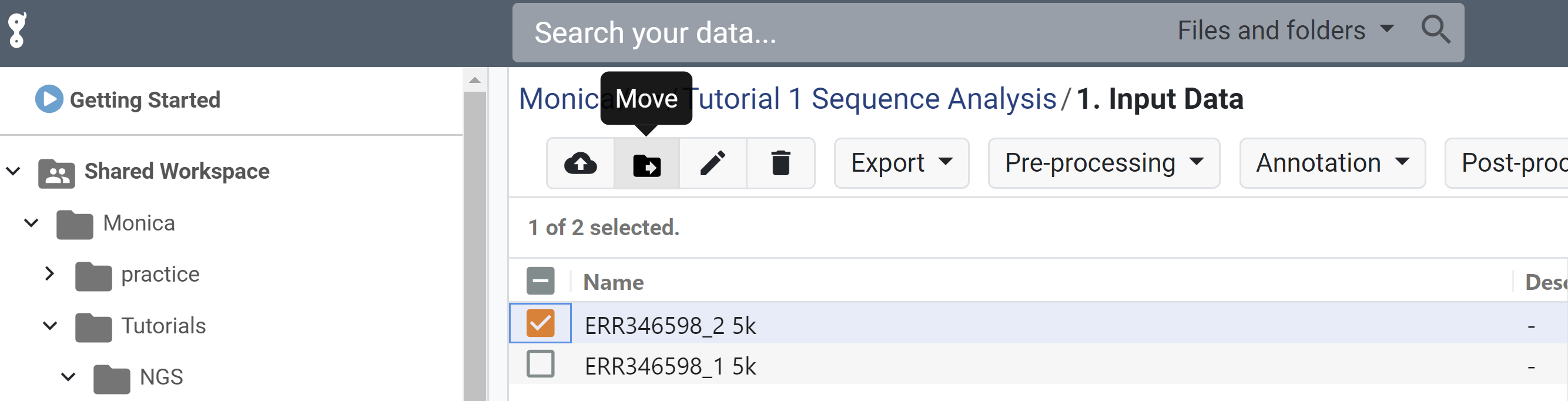Collapse the Tutorials folder chevron
This screenshot has height=401, width=1568.
click(50, 326)
